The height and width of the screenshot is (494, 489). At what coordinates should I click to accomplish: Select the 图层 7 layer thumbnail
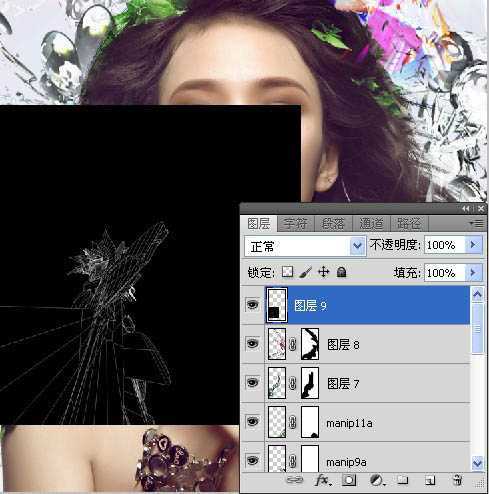pyautogui.click(x=277, y=383)
